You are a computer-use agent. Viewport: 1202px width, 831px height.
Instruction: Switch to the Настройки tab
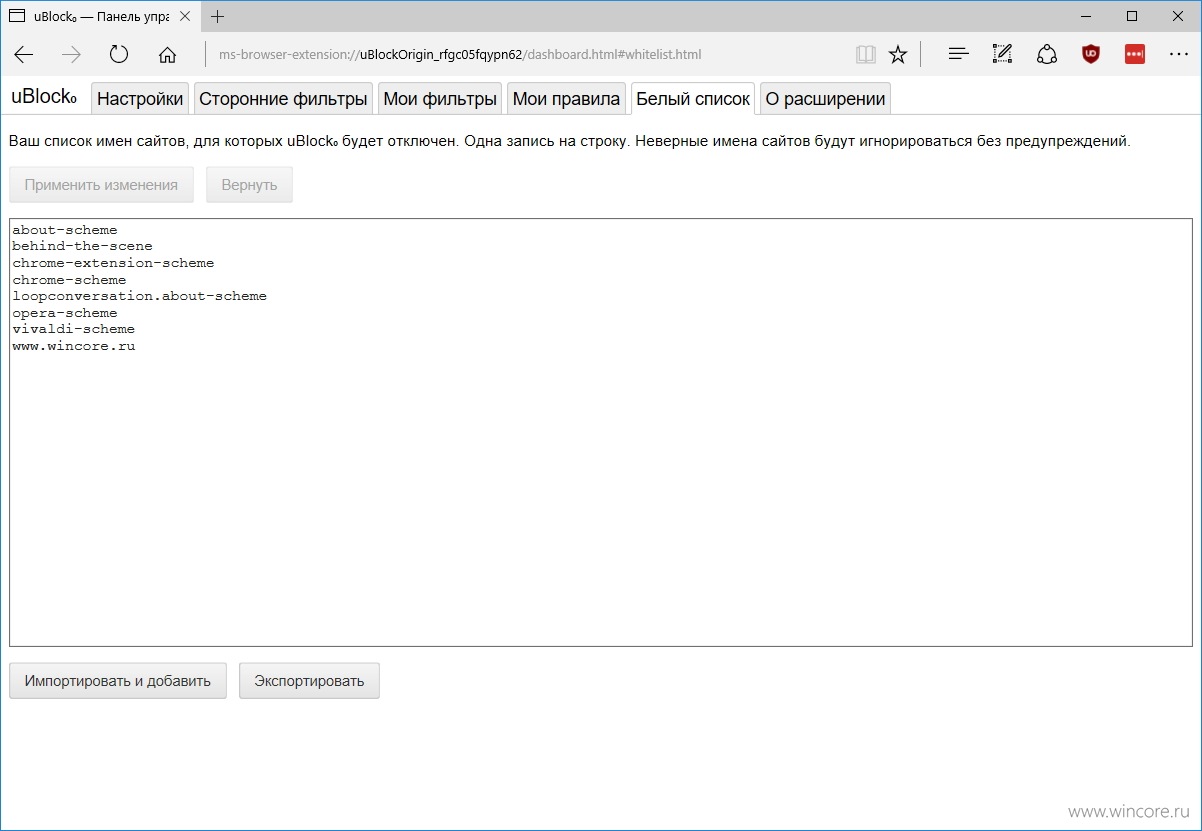pyautogui.click(x=140, y=99)
